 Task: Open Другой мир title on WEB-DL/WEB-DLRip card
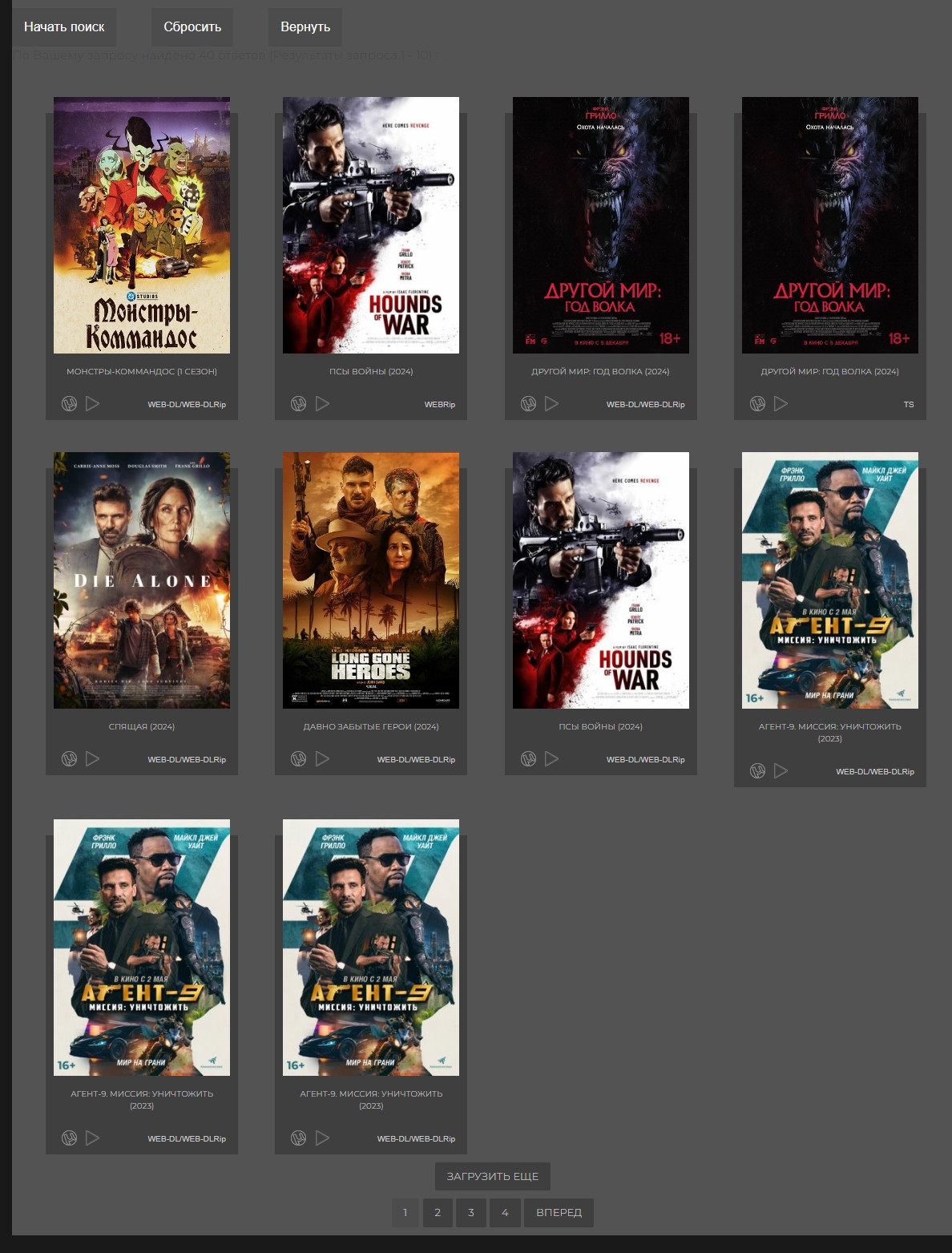[x=601, y=372]
